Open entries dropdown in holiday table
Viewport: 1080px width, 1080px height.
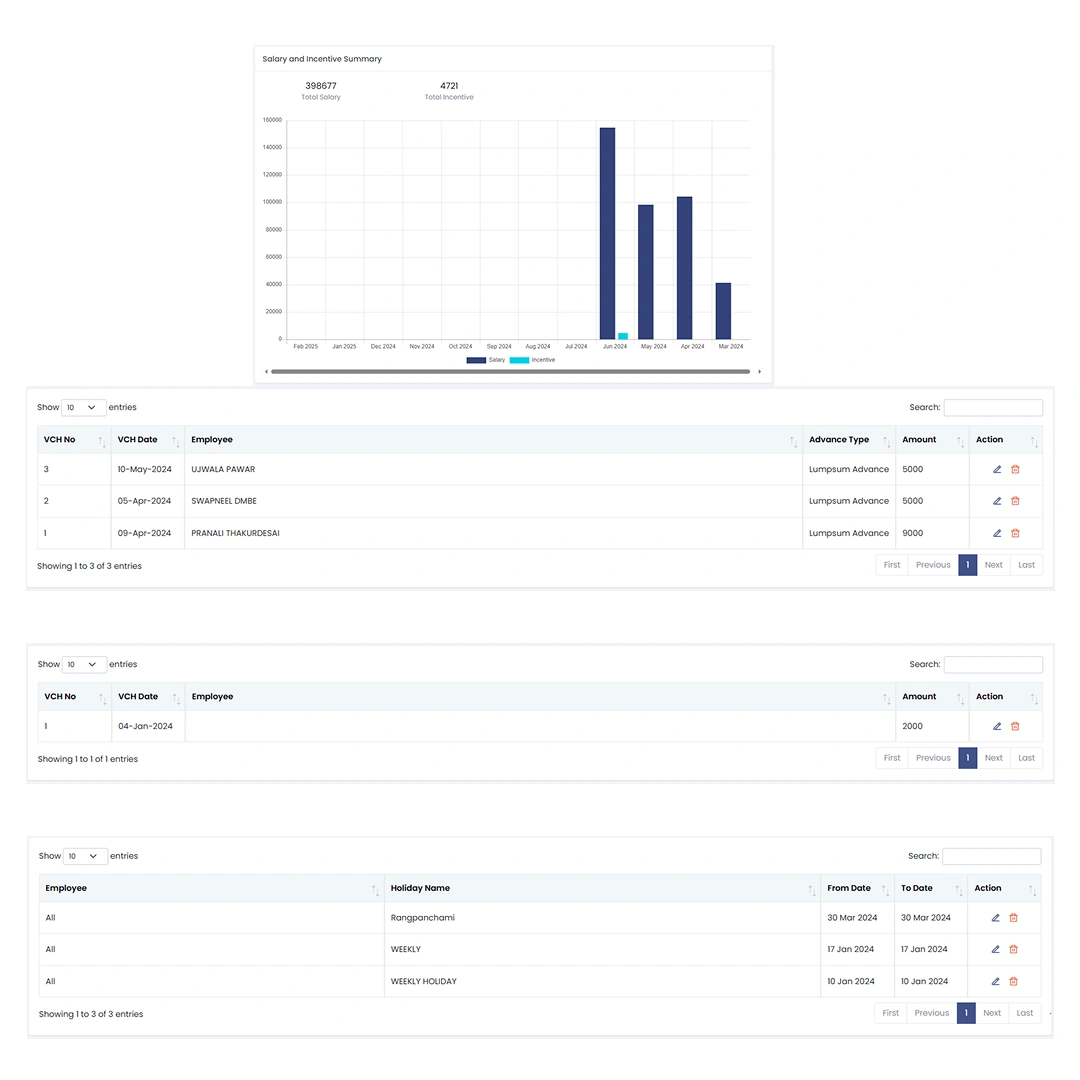pos(85,856)
